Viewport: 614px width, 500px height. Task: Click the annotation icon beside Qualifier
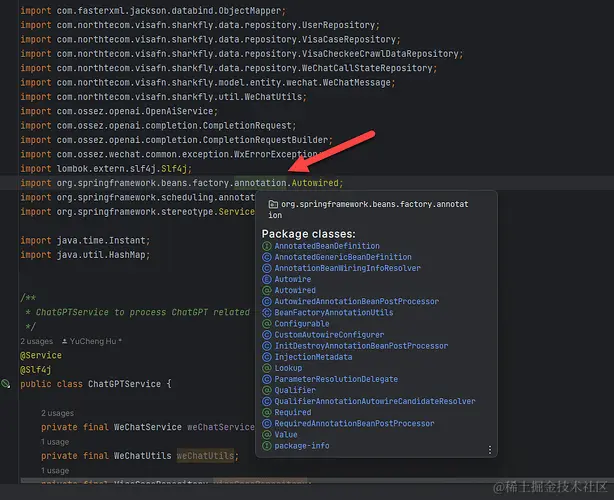[267, 390]
